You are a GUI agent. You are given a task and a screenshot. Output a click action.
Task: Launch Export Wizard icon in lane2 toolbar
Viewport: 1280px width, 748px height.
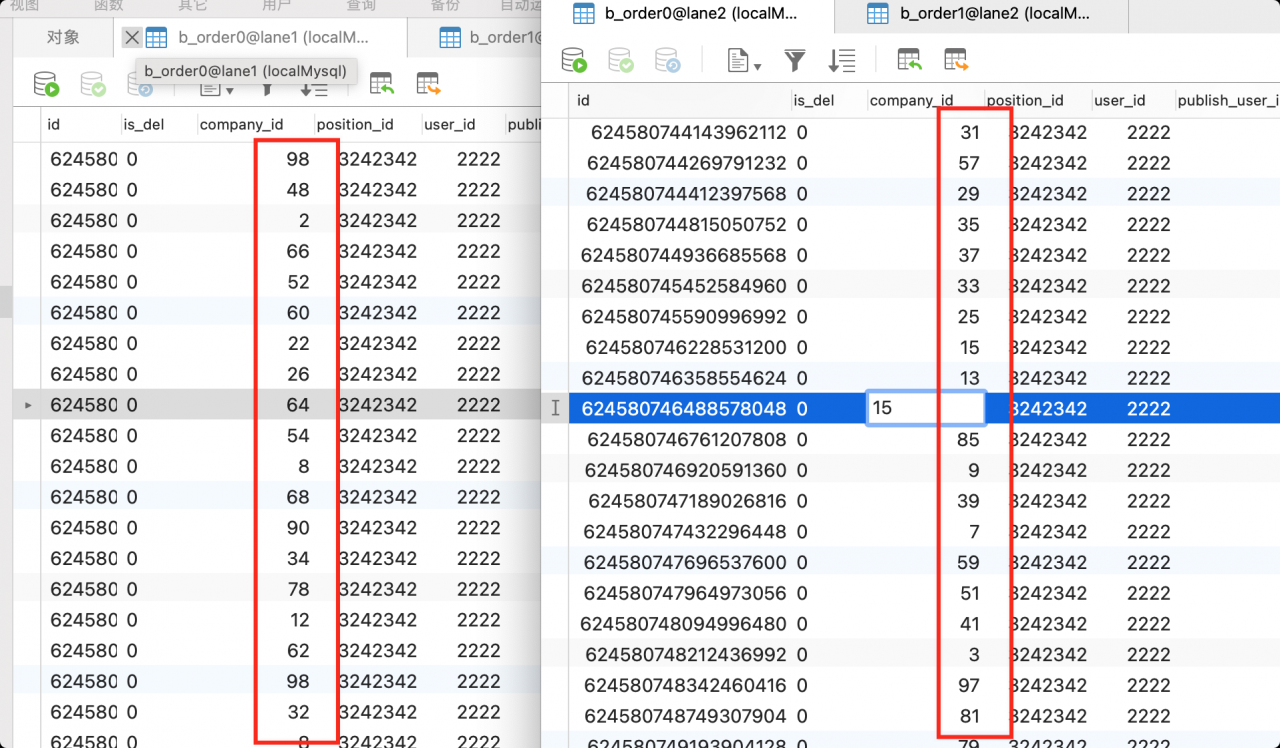pos(956,61)
